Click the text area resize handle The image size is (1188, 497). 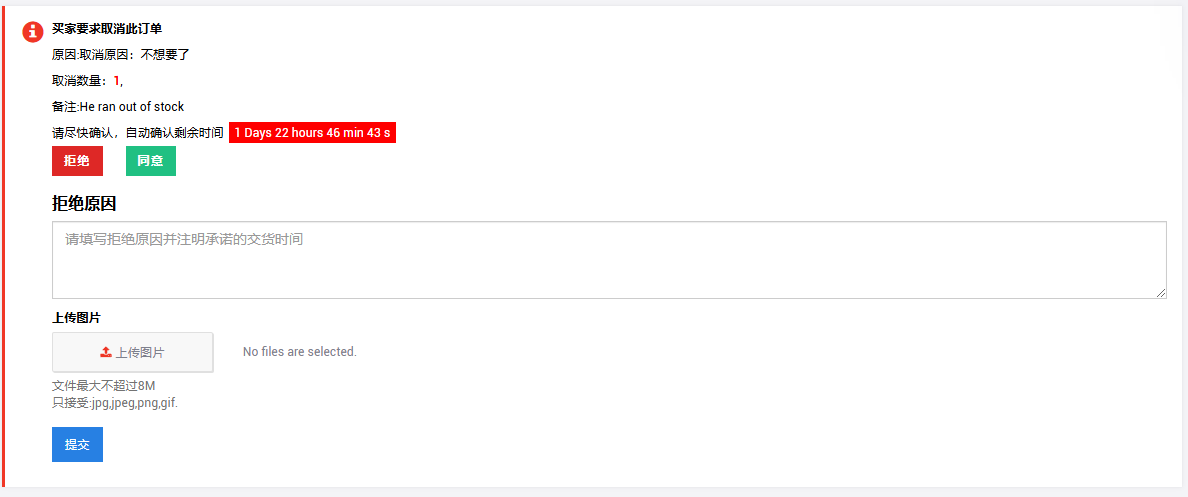[x=1161, y=293]
